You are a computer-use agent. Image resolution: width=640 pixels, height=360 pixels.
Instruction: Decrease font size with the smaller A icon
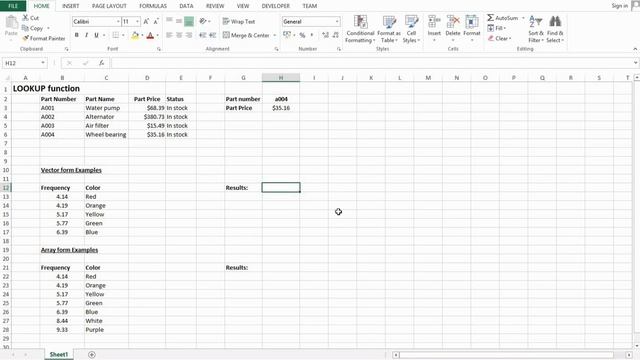pyautogui.click(x=156, y=21)
